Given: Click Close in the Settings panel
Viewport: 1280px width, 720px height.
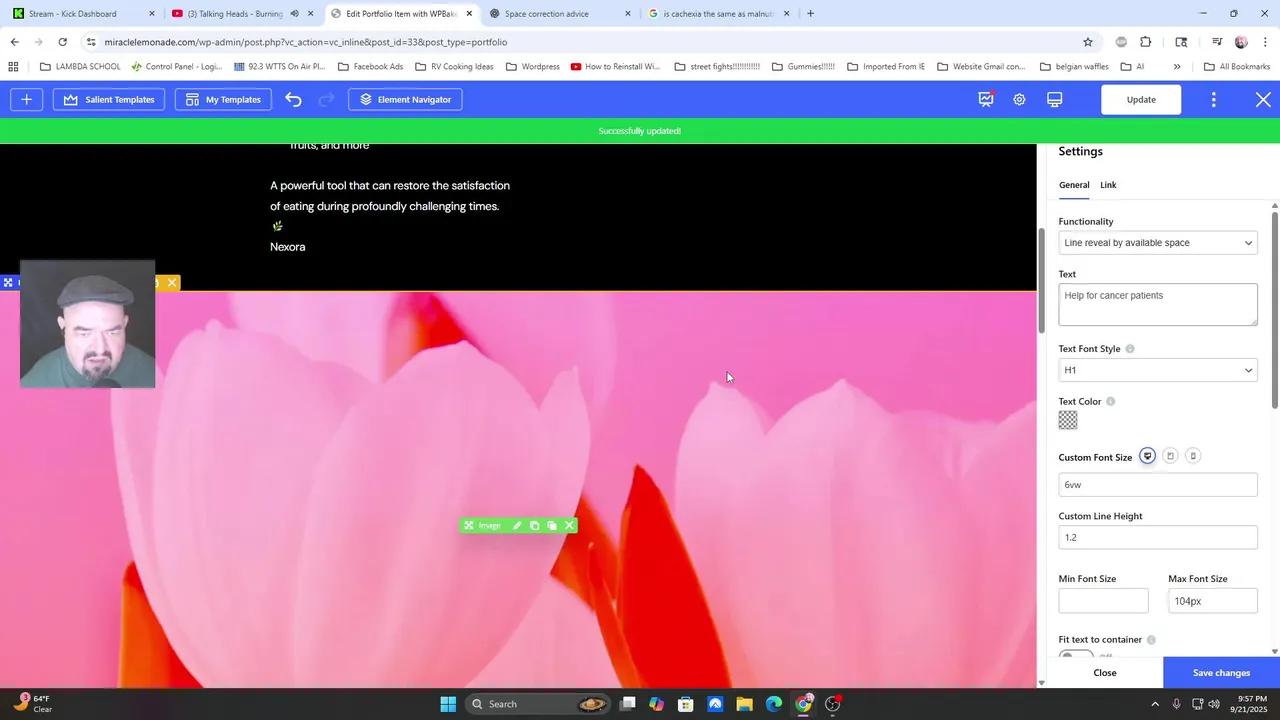Looking at the screenshot, I should [x=1105, y=673].
